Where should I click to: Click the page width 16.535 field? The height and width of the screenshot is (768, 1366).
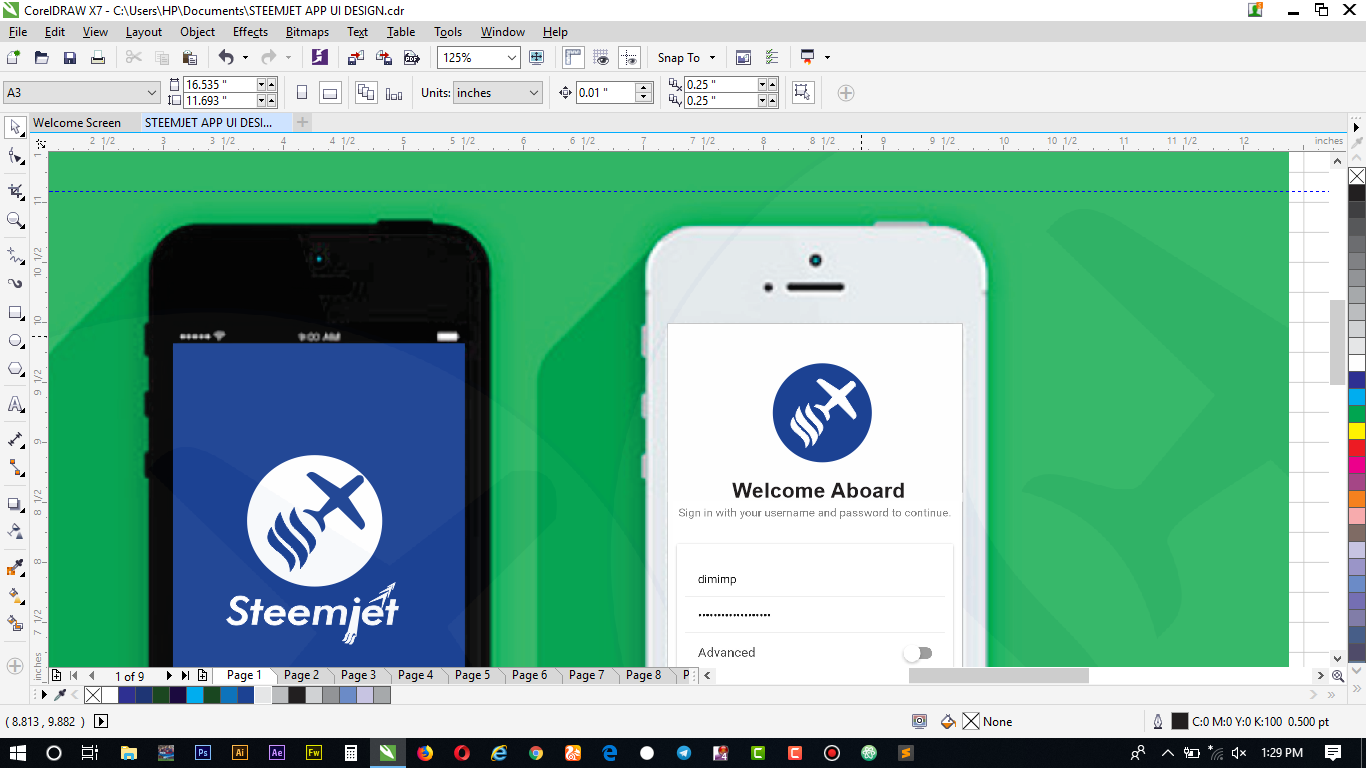click(x=221, y=85)
